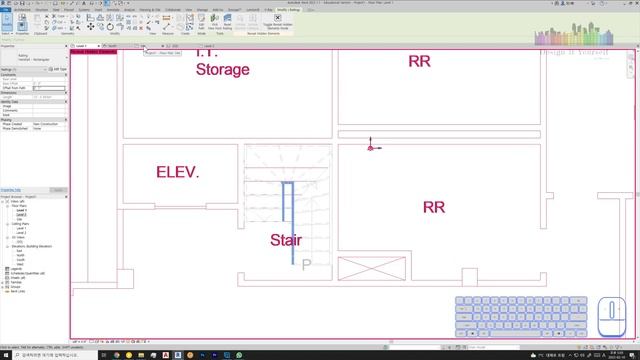Click the Apply button in Properties
The width and height of the screenshot is (640, 360).
coord(58,190)
